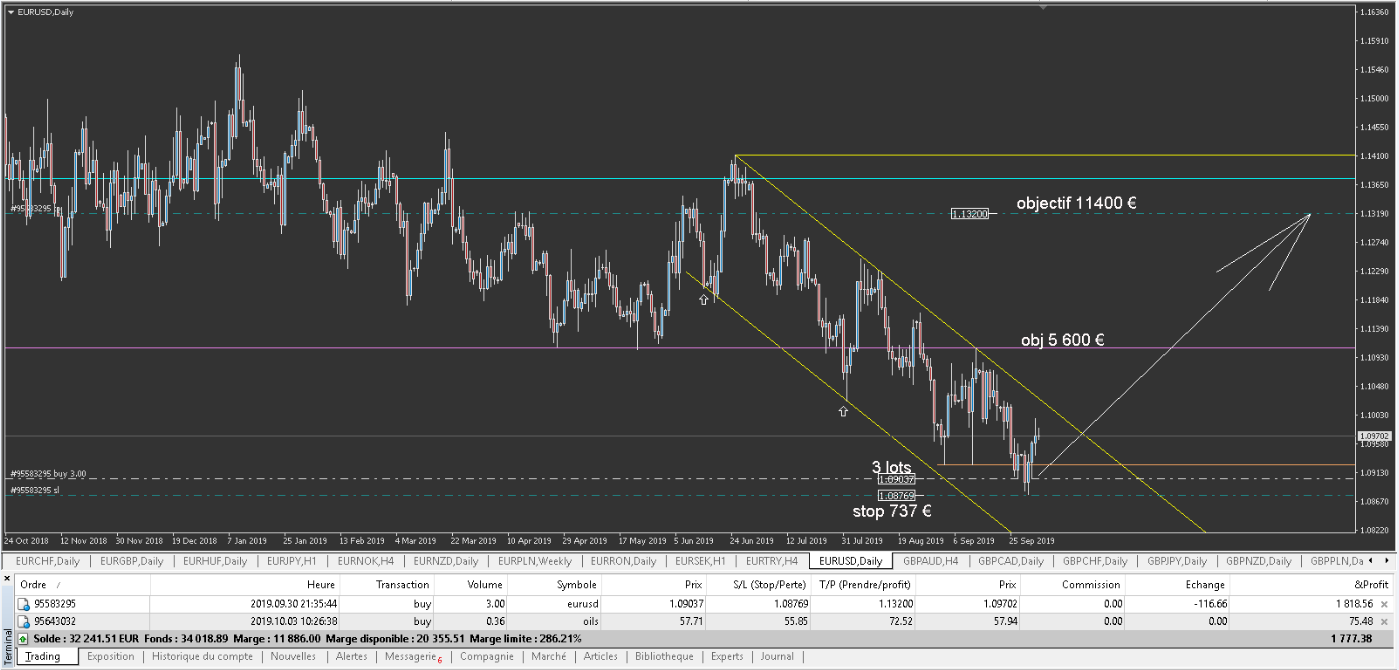Click the 'objectif 11400 €' text label

pos(1076,203)
